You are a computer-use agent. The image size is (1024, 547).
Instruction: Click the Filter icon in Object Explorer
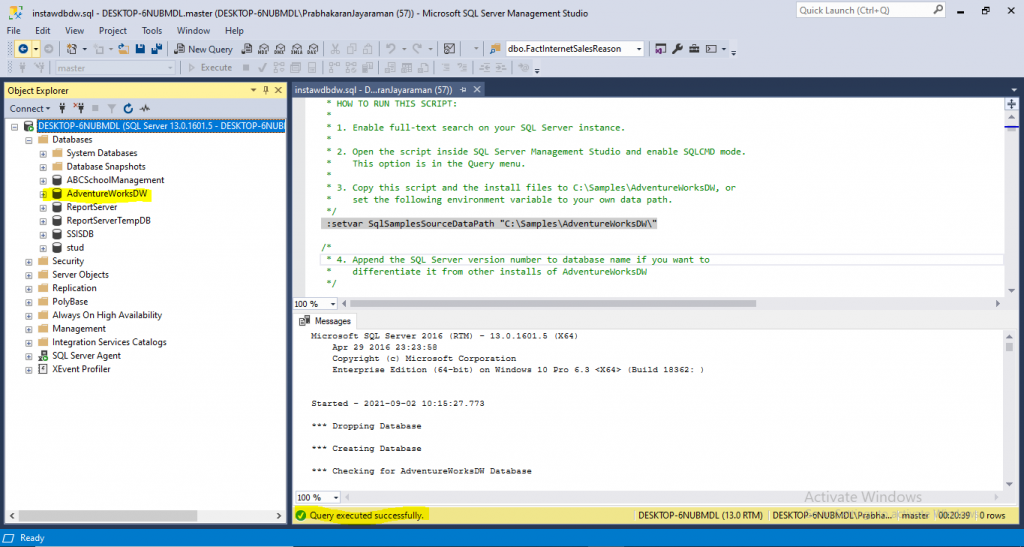click(x=112, y=108)
